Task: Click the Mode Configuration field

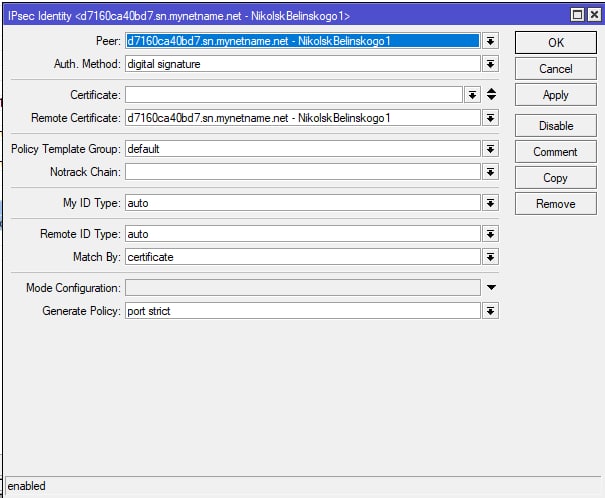Action: coord(302,288)
